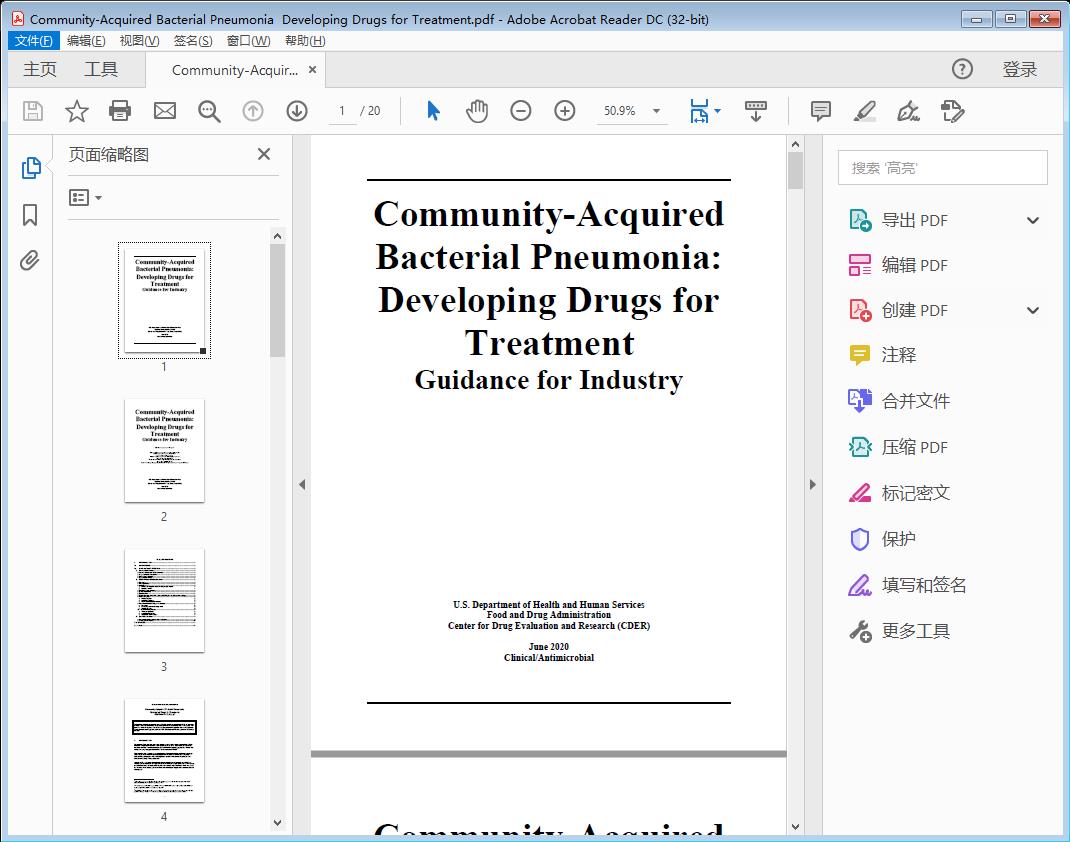This screenshot has height=842, width=1070.
Task: Zoom in using the plus icon
Action: (x=565, y=111)
